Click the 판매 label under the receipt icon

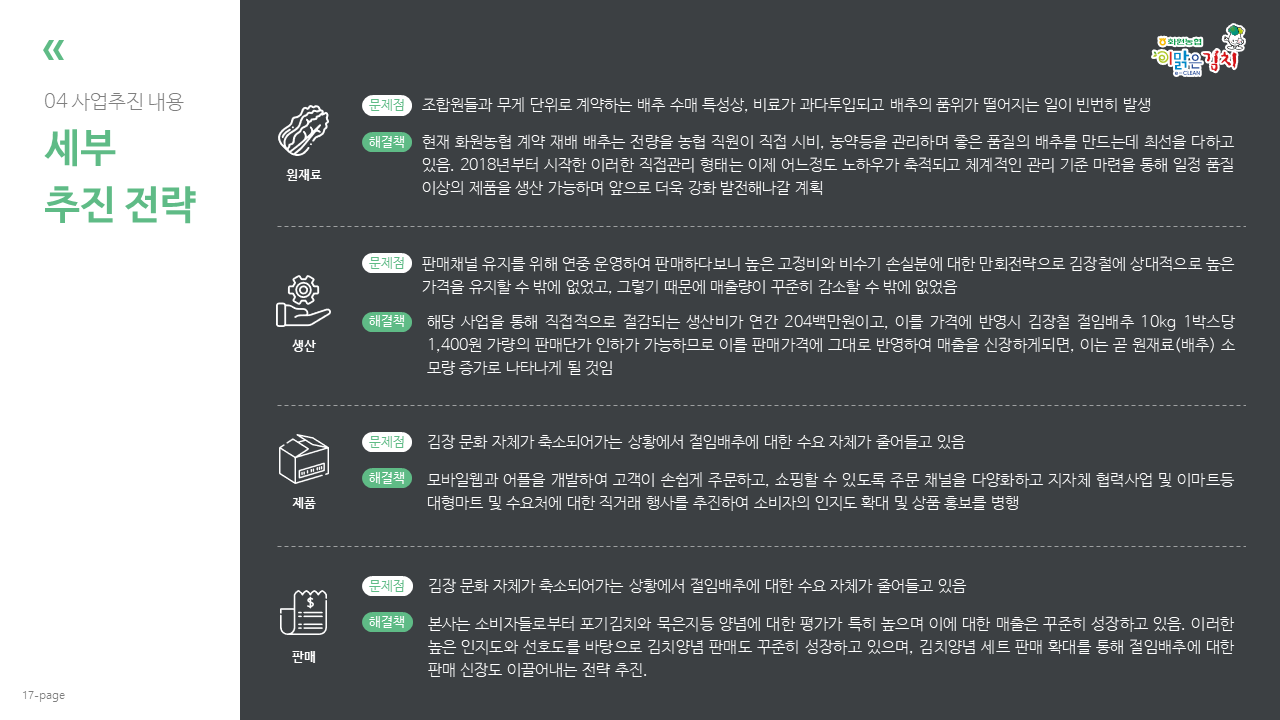point(303,657)
